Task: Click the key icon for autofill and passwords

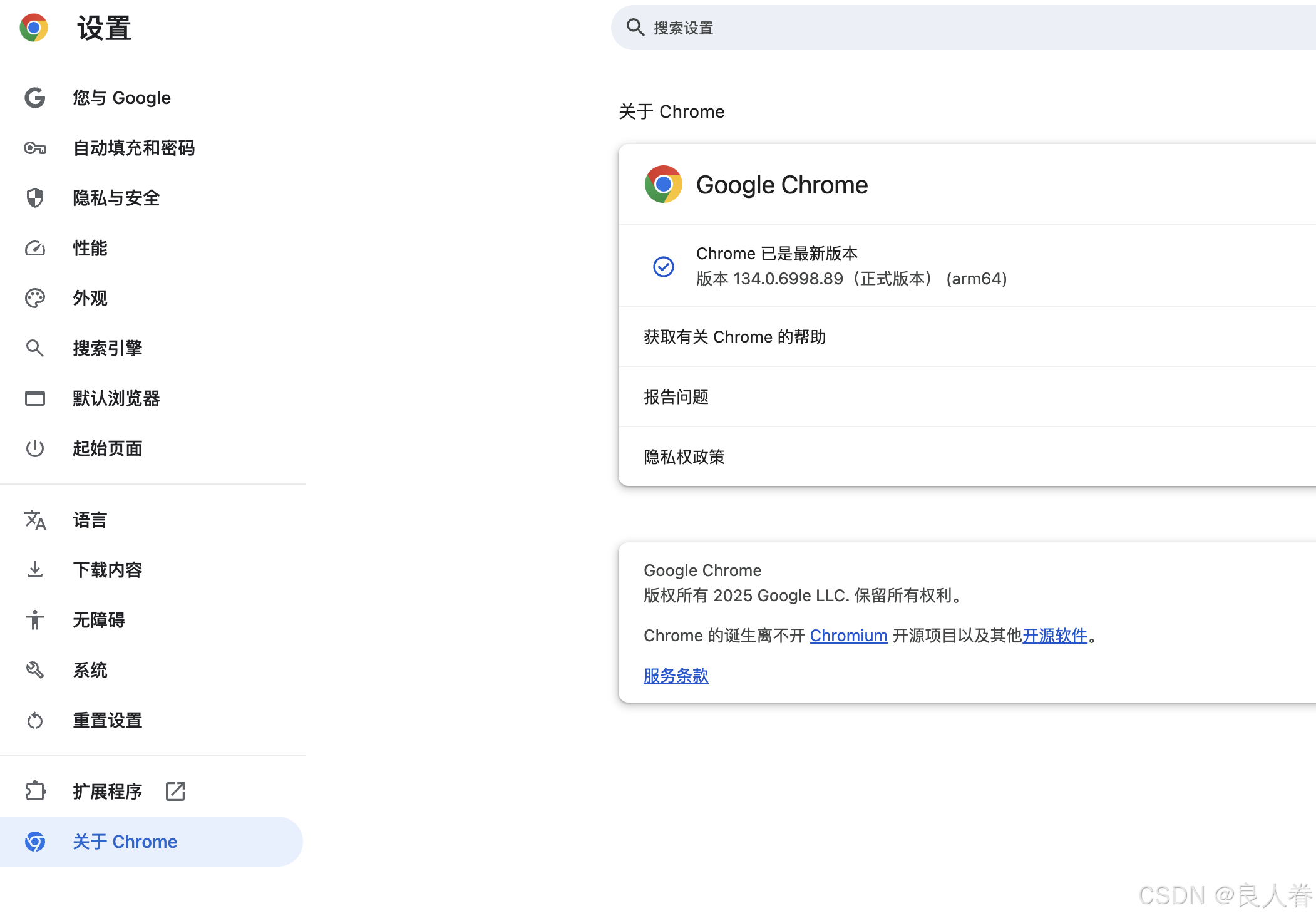Action: point(35,148)
